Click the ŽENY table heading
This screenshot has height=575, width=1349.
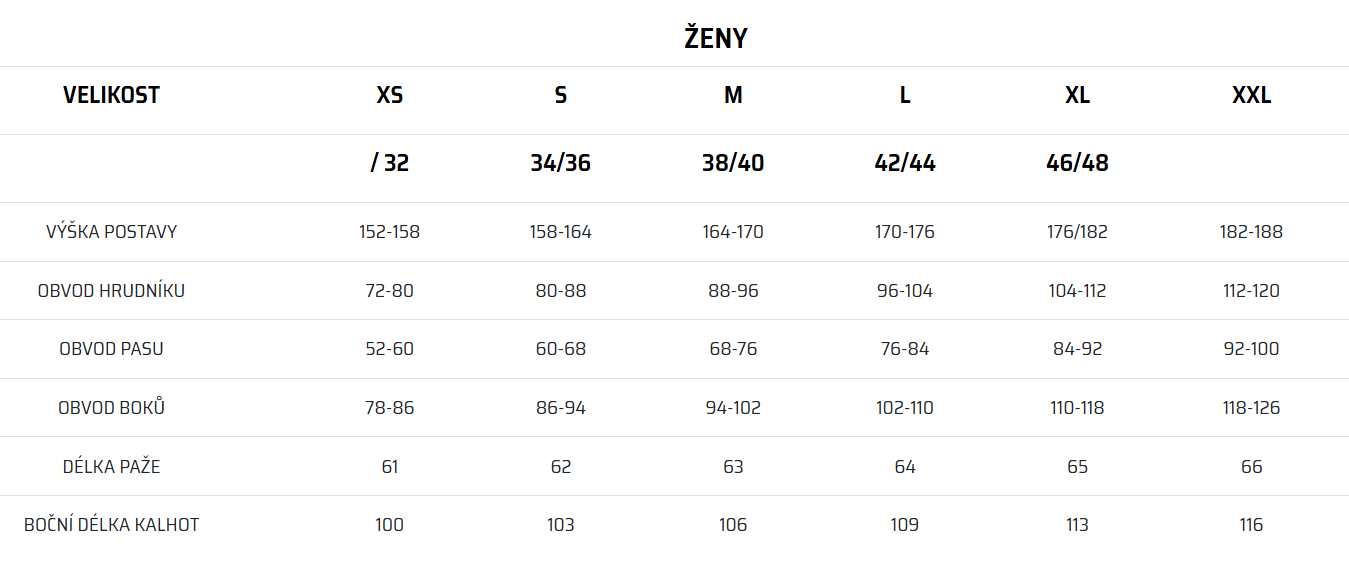tap(715, 39)
